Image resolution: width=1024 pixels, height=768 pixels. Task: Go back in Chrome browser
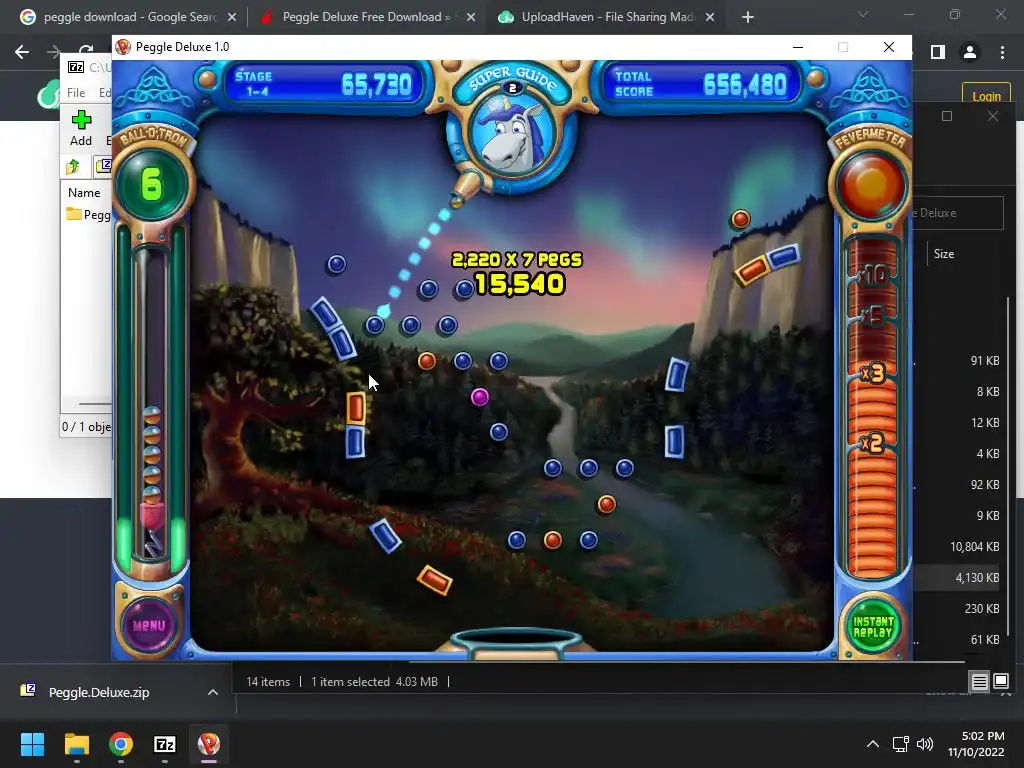(22, 52)
